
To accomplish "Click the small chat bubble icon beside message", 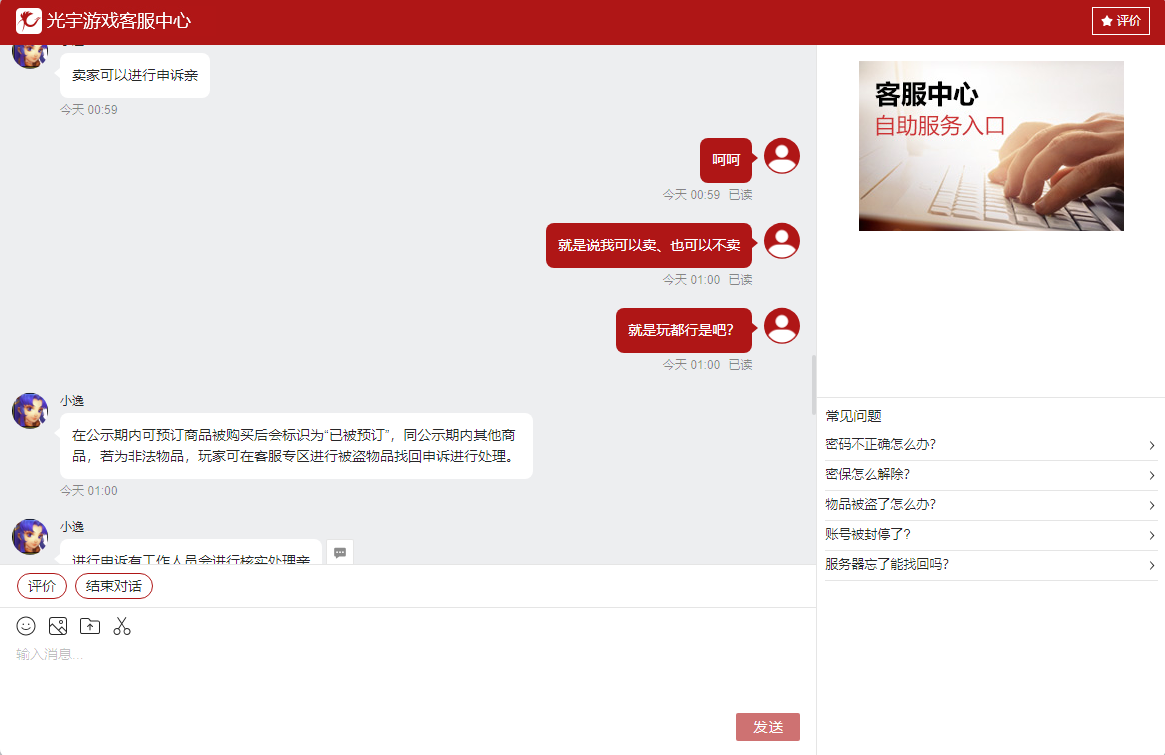I will [340, 552].
